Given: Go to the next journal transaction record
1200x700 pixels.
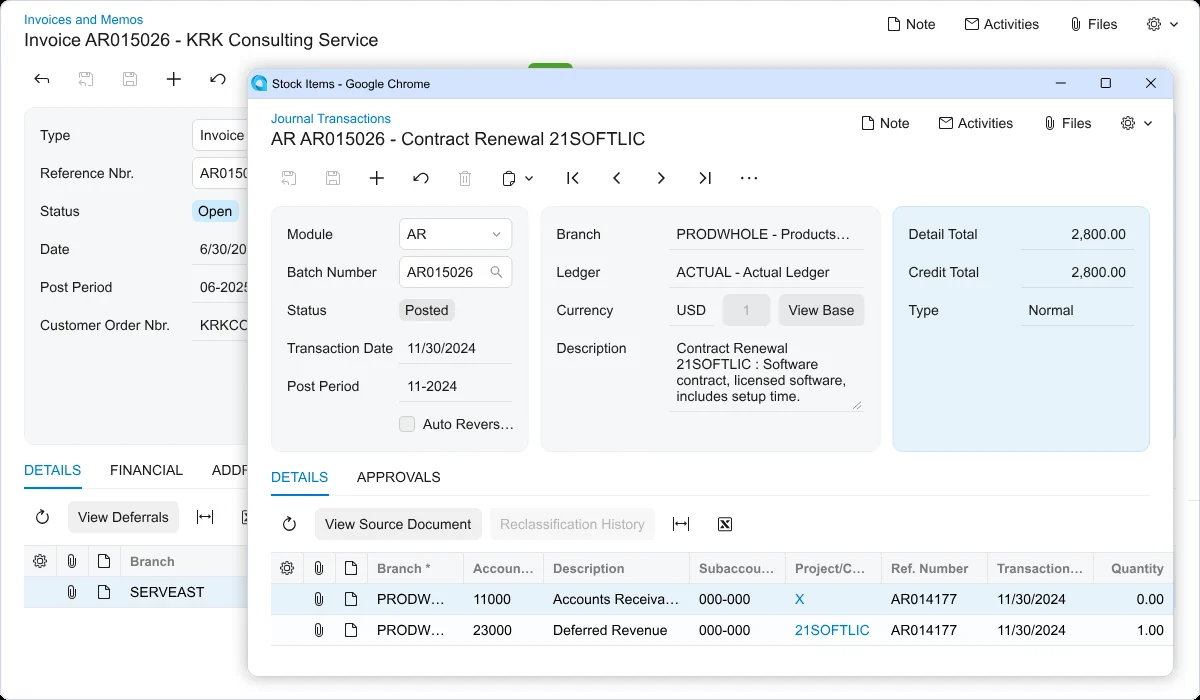Looking at the screenshot, I should point(661,178).
